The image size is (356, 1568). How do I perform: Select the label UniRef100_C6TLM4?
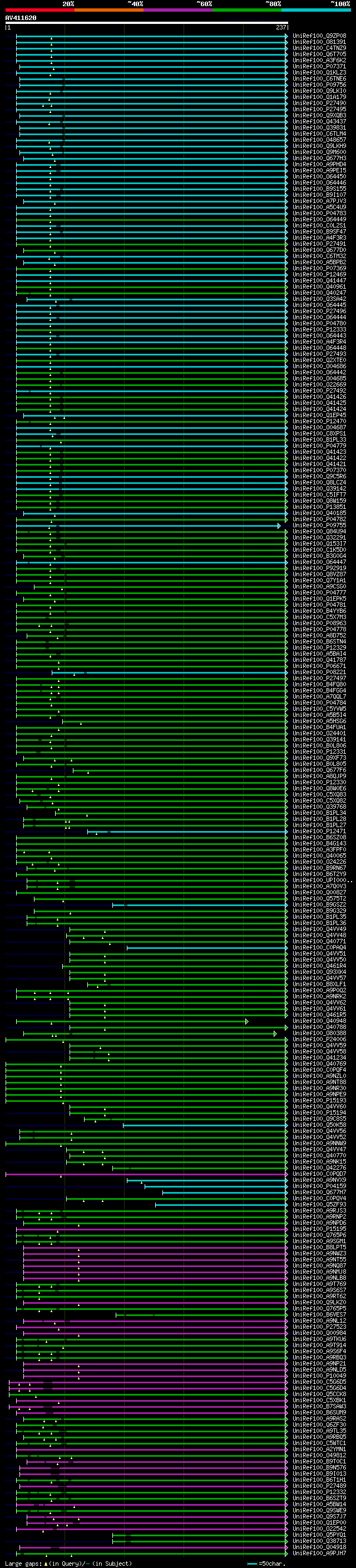tap(319, 134)
